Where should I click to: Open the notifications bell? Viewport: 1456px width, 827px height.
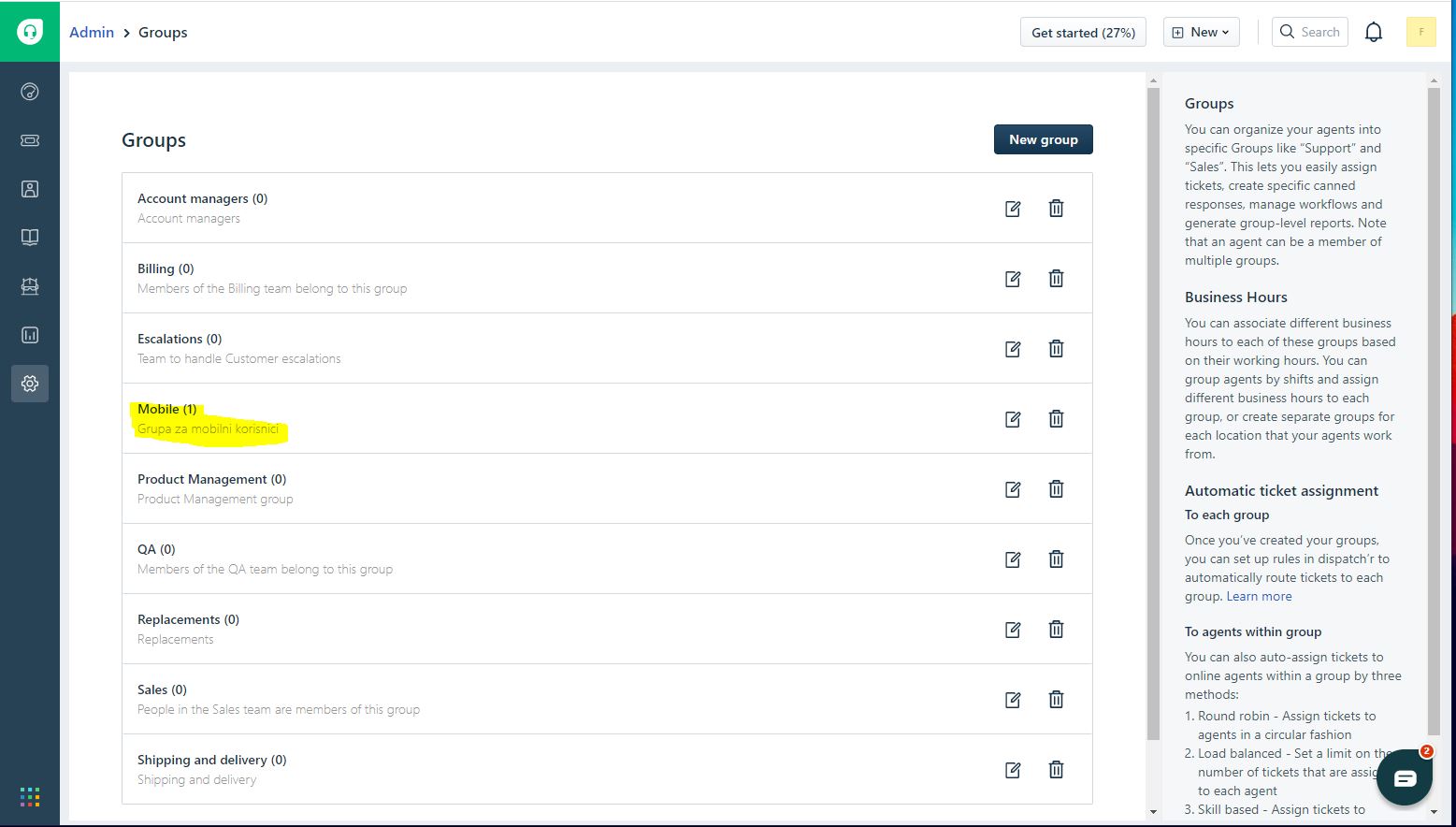[x=1374, y=33]
